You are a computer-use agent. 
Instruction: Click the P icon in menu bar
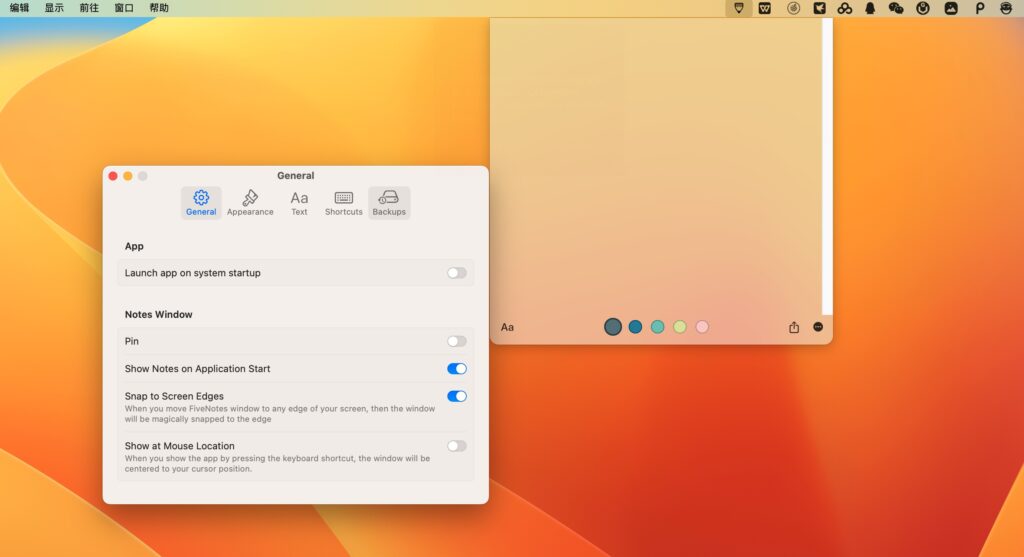980,8
